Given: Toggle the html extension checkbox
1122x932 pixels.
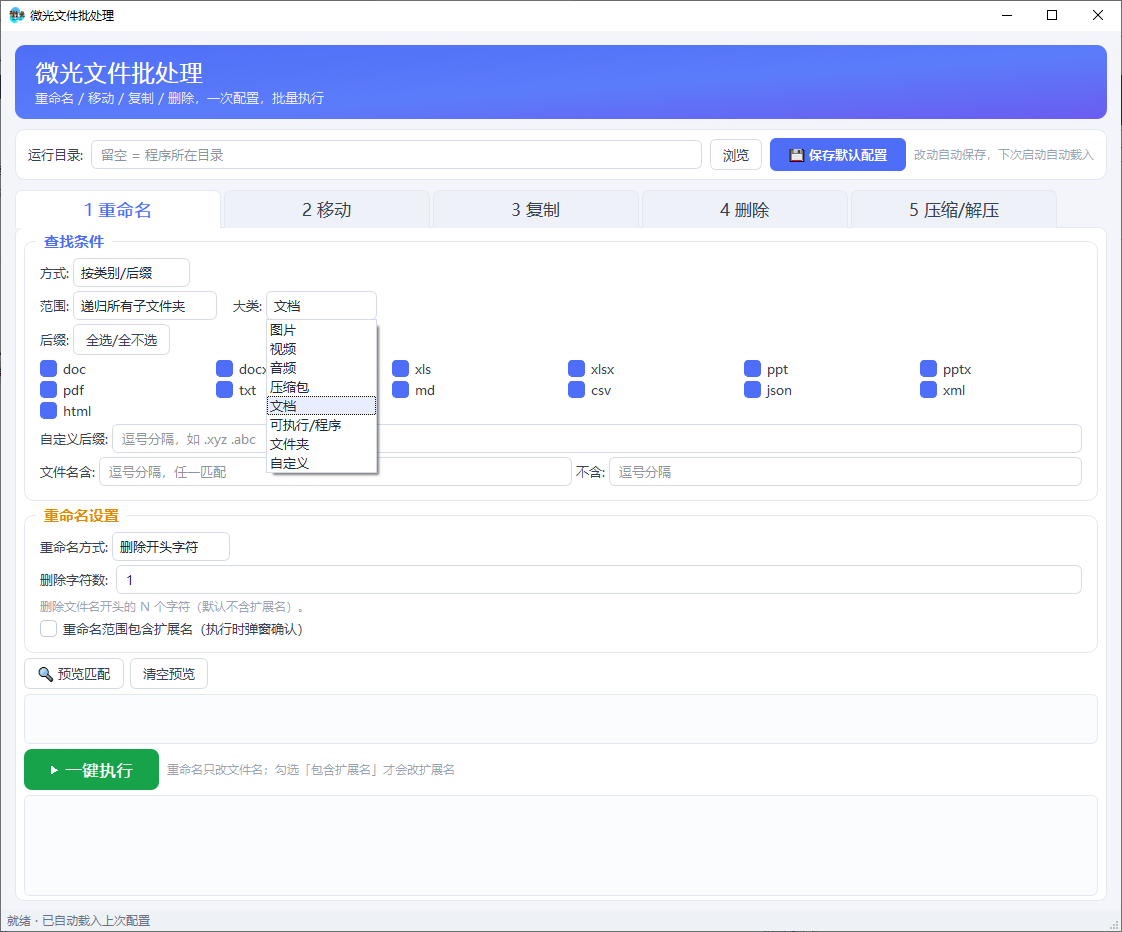Looking at the screenshot, I should click(49, 410).
